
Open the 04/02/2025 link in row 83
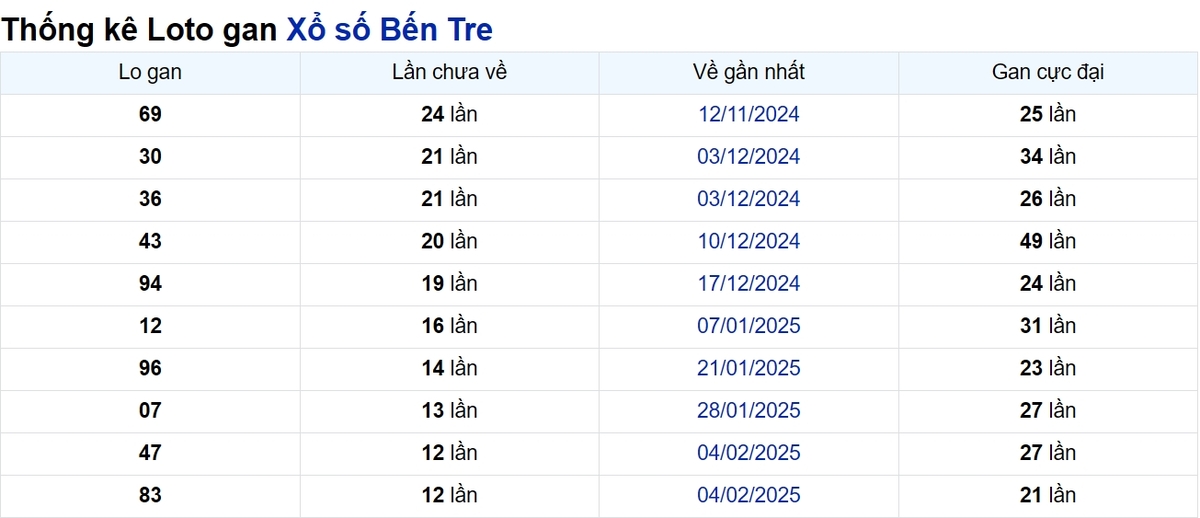[749, 495]
